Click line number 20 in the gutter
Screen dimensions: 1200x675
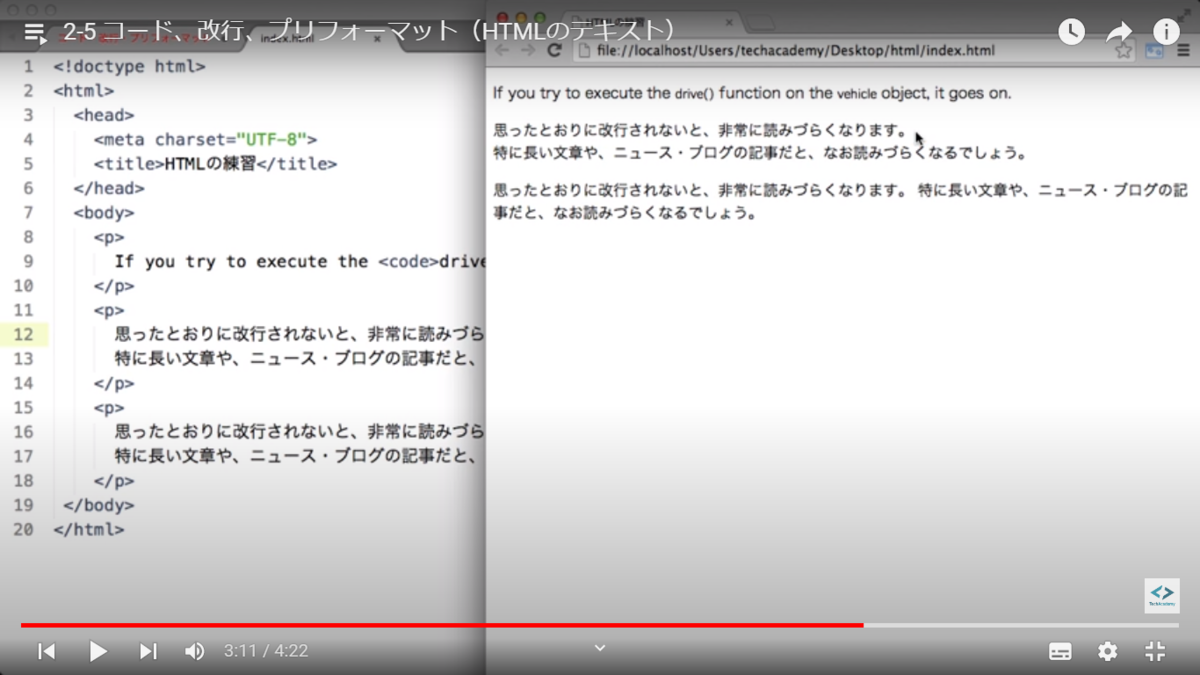coord(23,529)
